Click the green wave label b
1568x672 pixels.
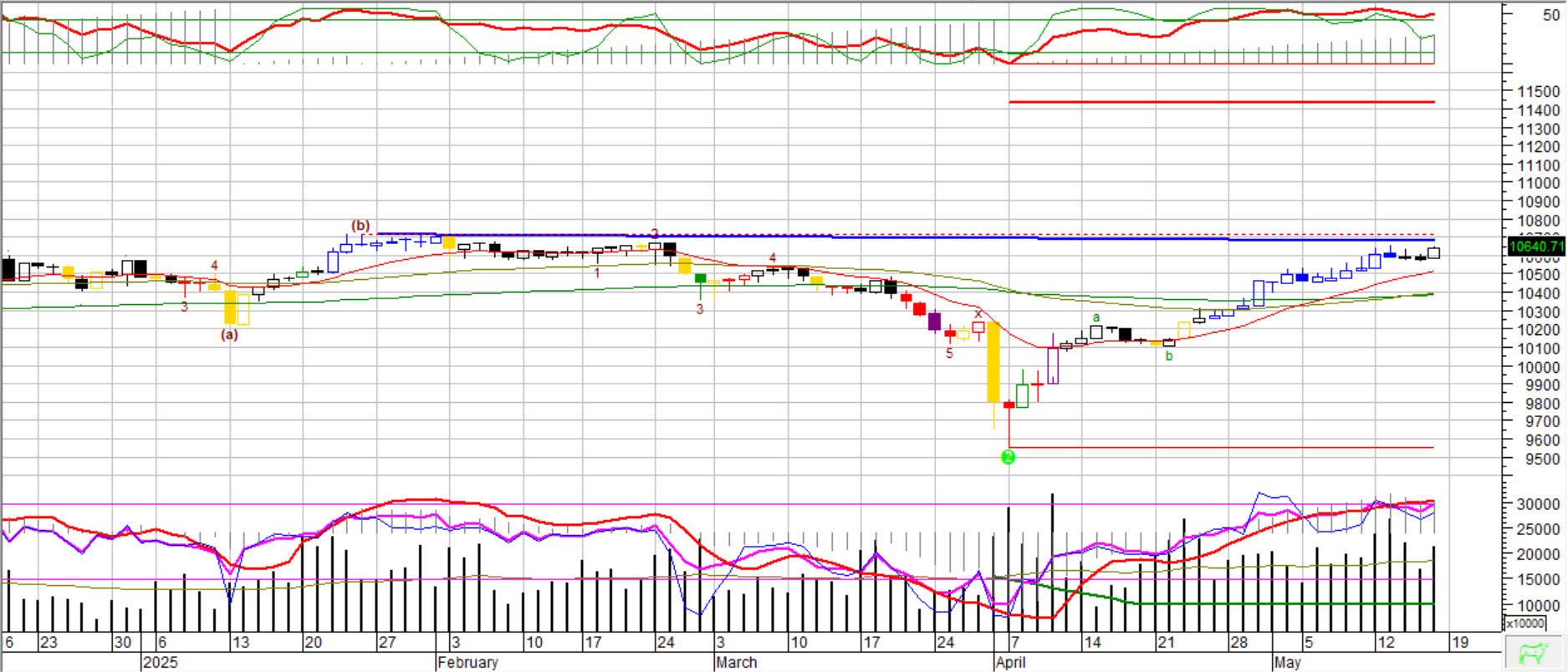click(1169, 356)
